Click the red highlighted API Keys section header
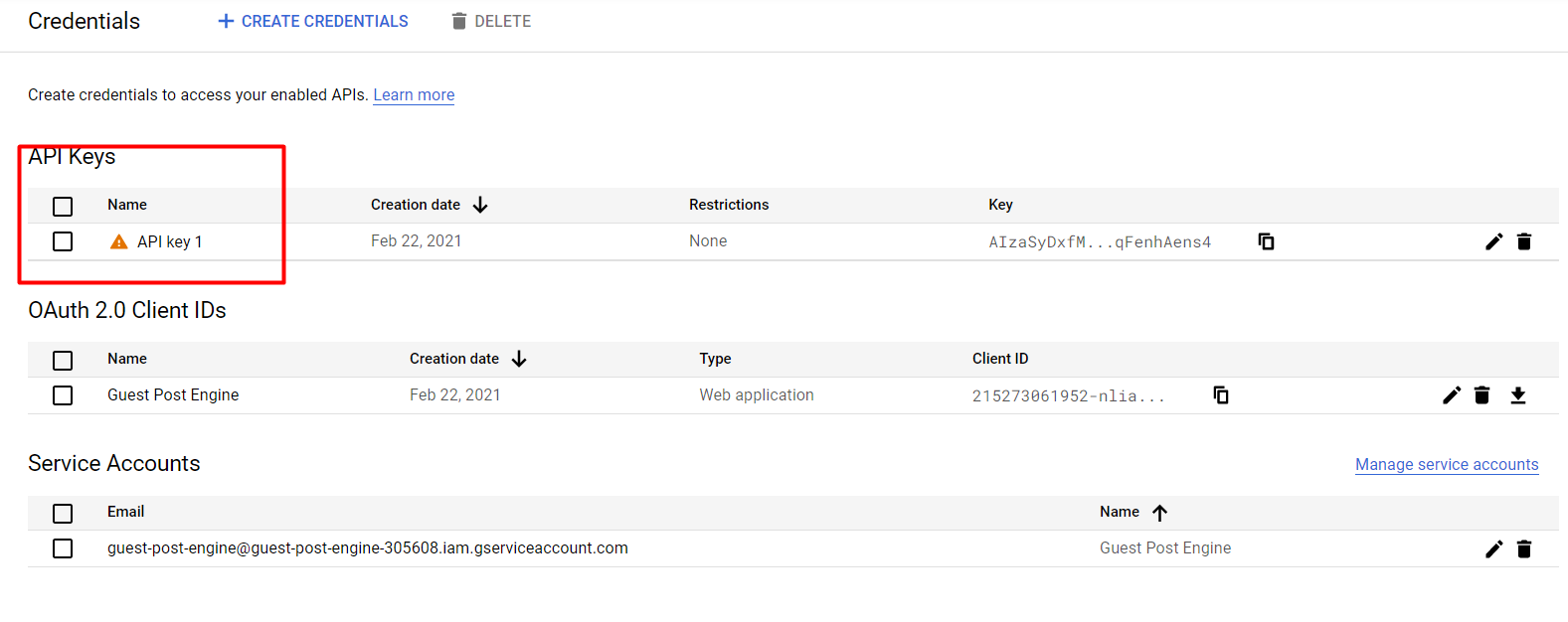The height and width of the screenshot is (622, 1568). [71, 156]
